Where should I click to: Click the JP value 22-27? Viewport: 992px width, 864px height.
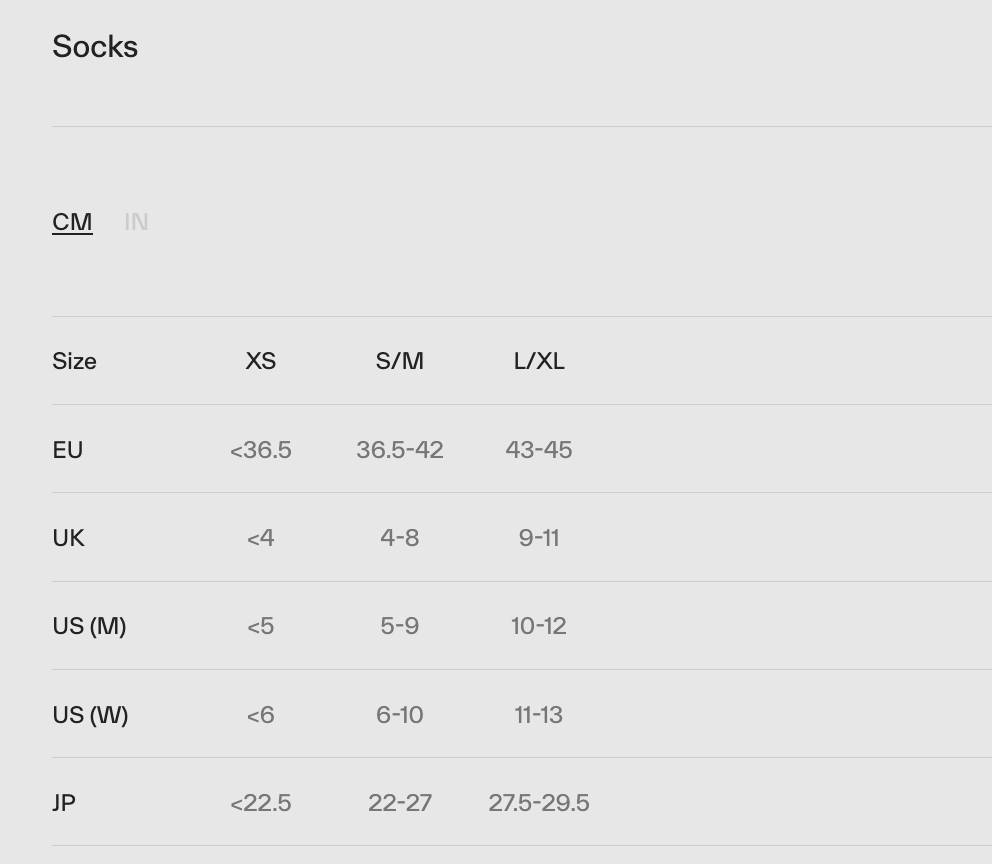pos(399,803)
